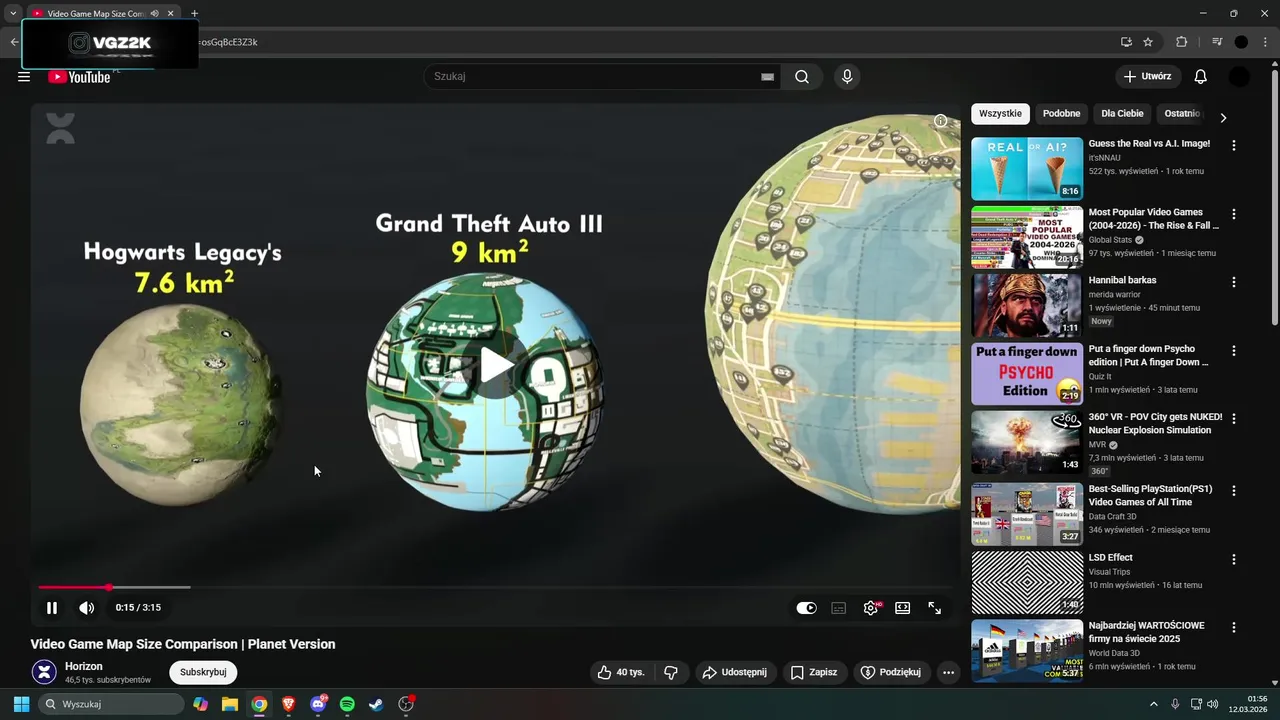Open YouTube notifications bell

[x=1201, y=77]
